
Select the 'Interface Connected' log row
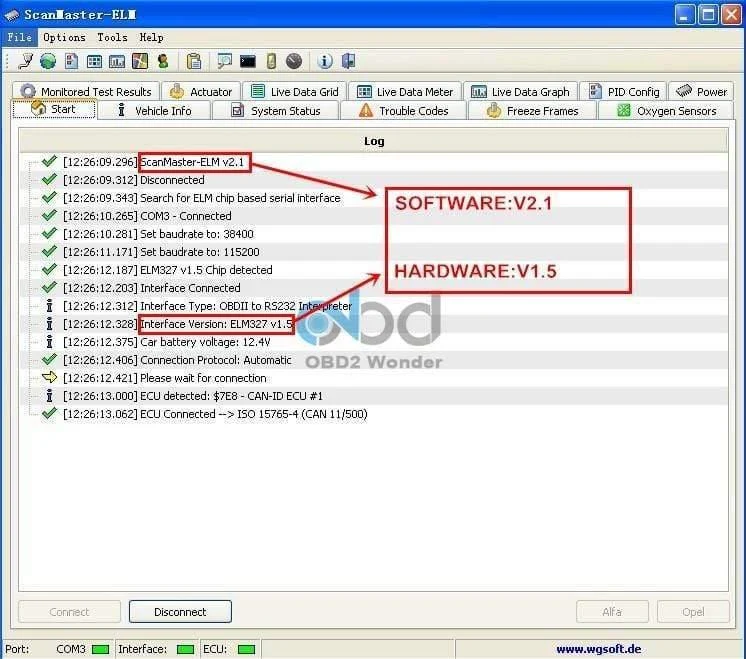pyautogui.click(x=374, y=288)
